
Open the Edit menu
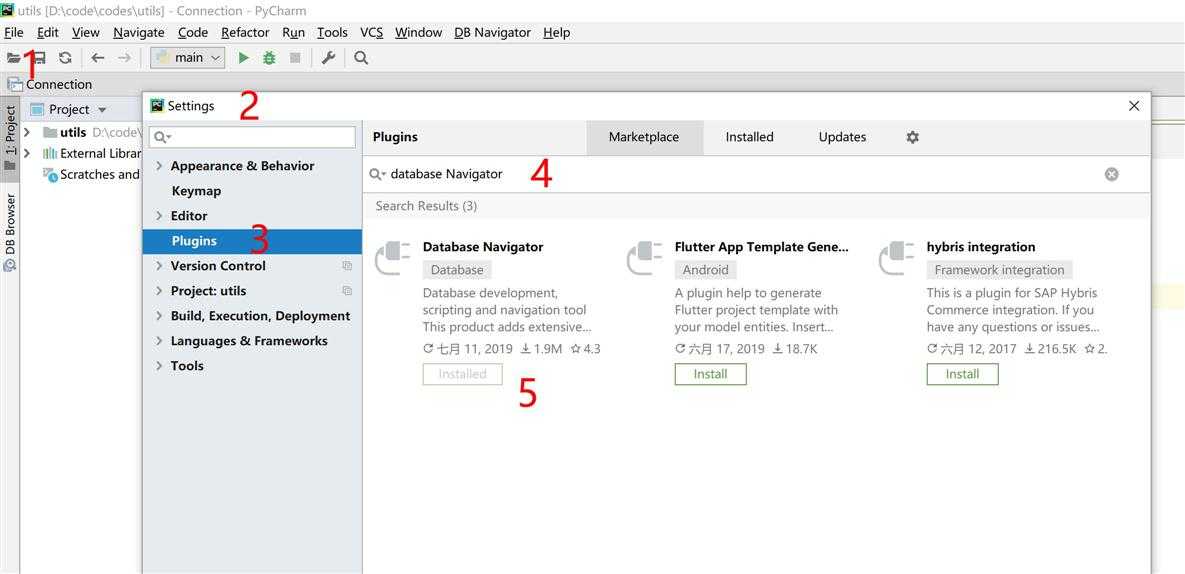tap(48, 32)
